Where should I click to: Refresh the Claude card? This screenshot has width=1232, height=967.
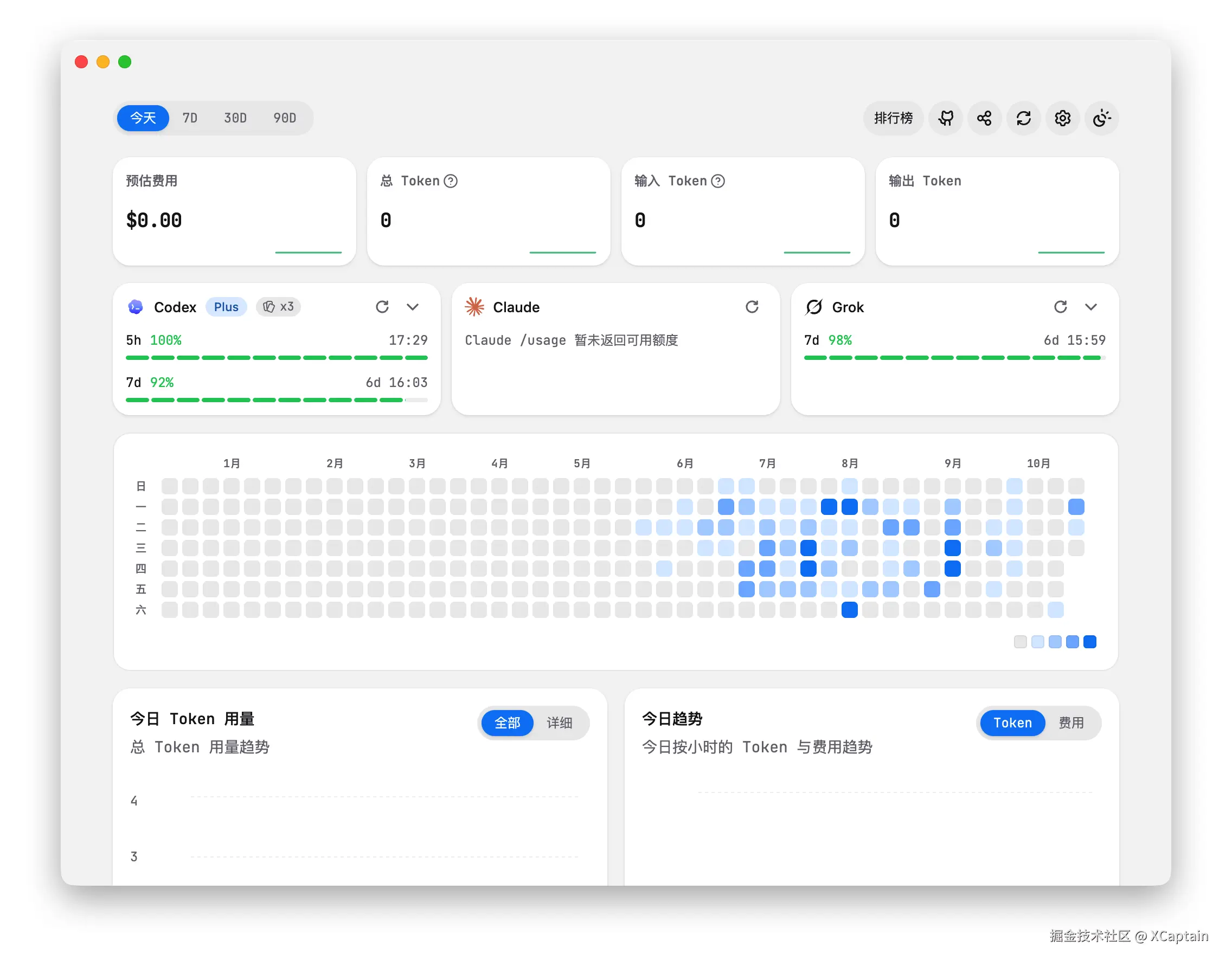(x=752, y=306)
